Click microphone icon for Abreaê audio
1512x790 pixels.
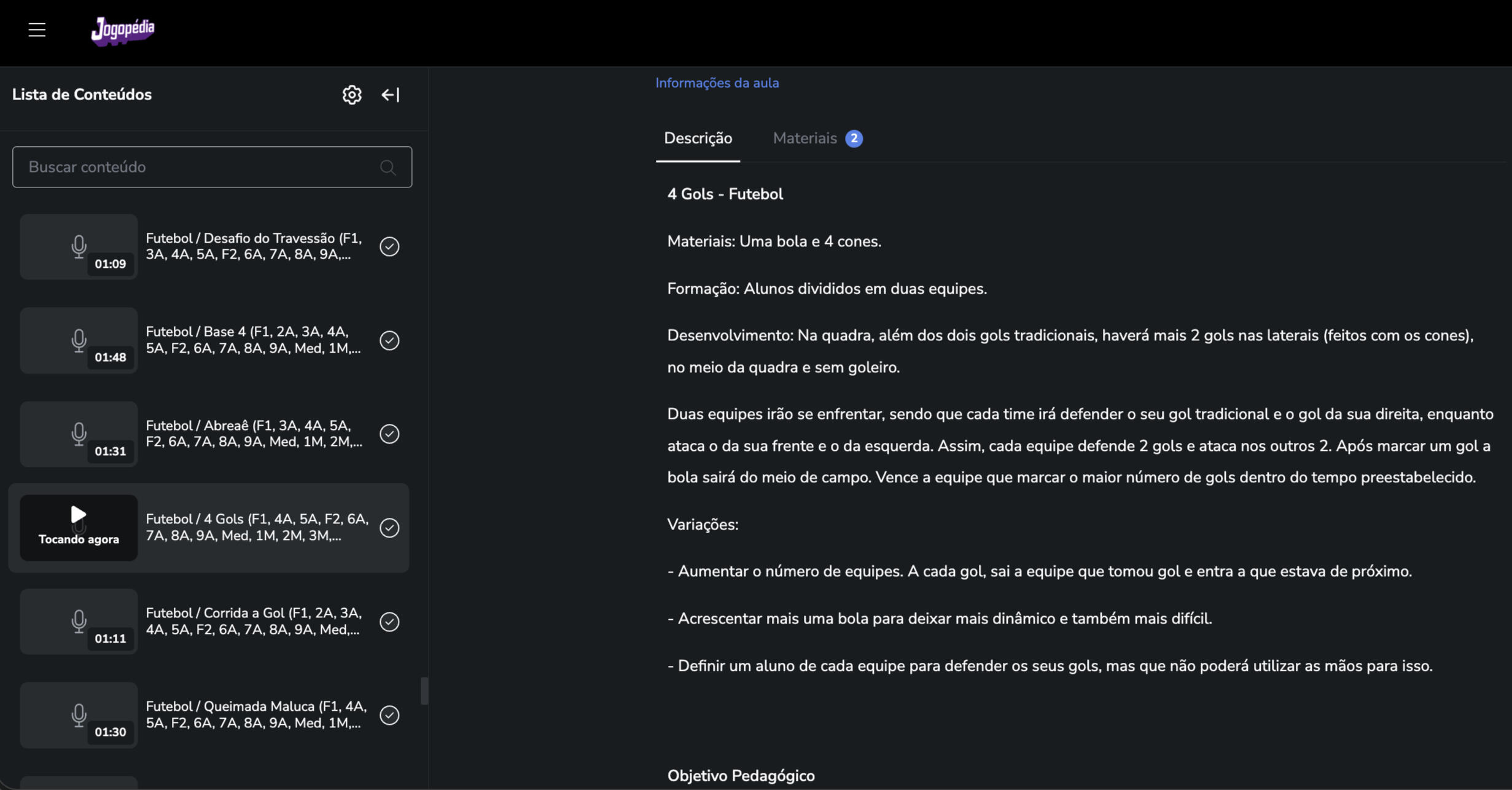pyautogui.click(x=79, y=434)
